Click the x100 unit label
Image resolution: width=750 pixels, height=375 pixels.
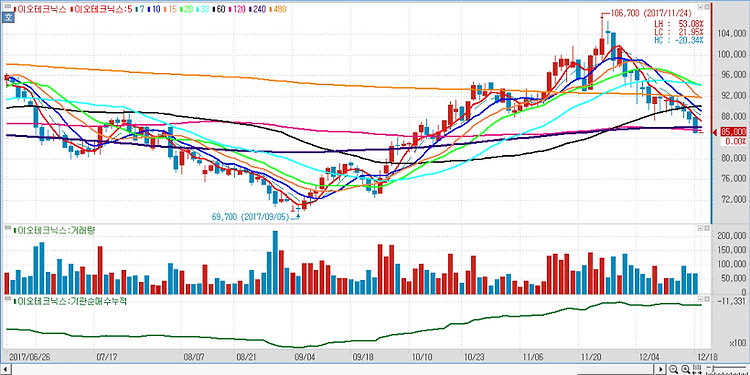739,344
